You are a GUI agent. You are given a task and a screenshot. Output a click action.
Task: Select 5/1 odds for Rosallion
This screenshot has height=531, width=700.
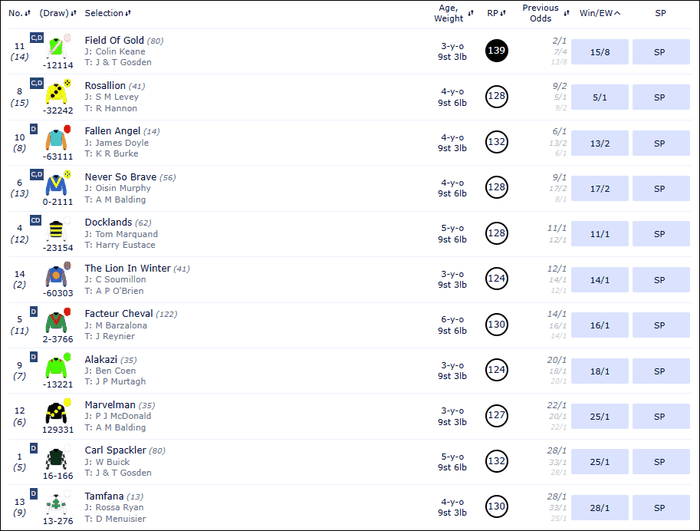coord(600,98)
